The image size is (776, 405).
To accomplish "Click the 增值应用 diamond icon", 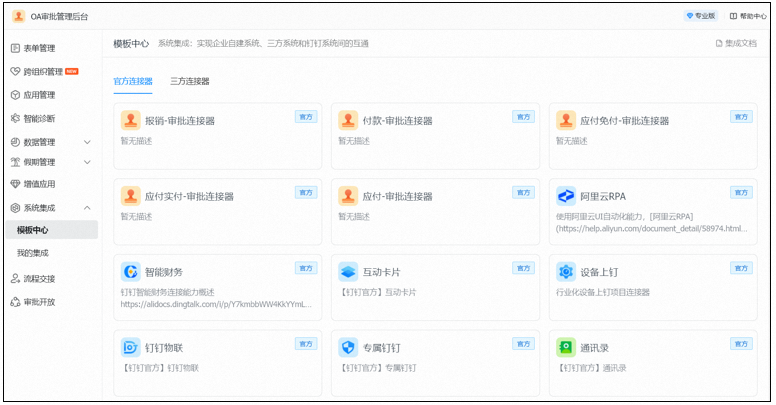I will point(15,184).
